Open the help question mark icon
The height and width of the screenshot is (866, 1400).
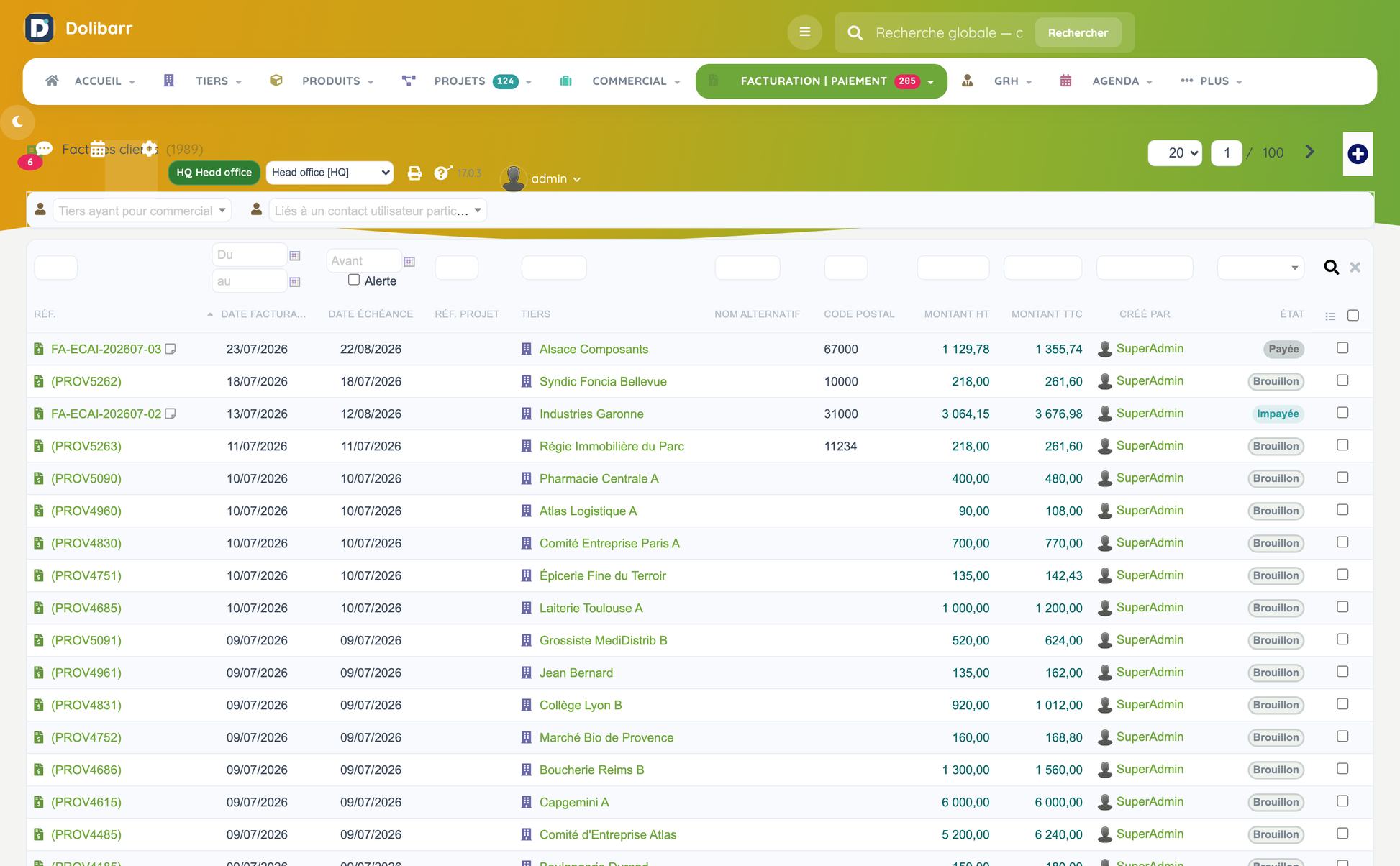click(442, 173)
